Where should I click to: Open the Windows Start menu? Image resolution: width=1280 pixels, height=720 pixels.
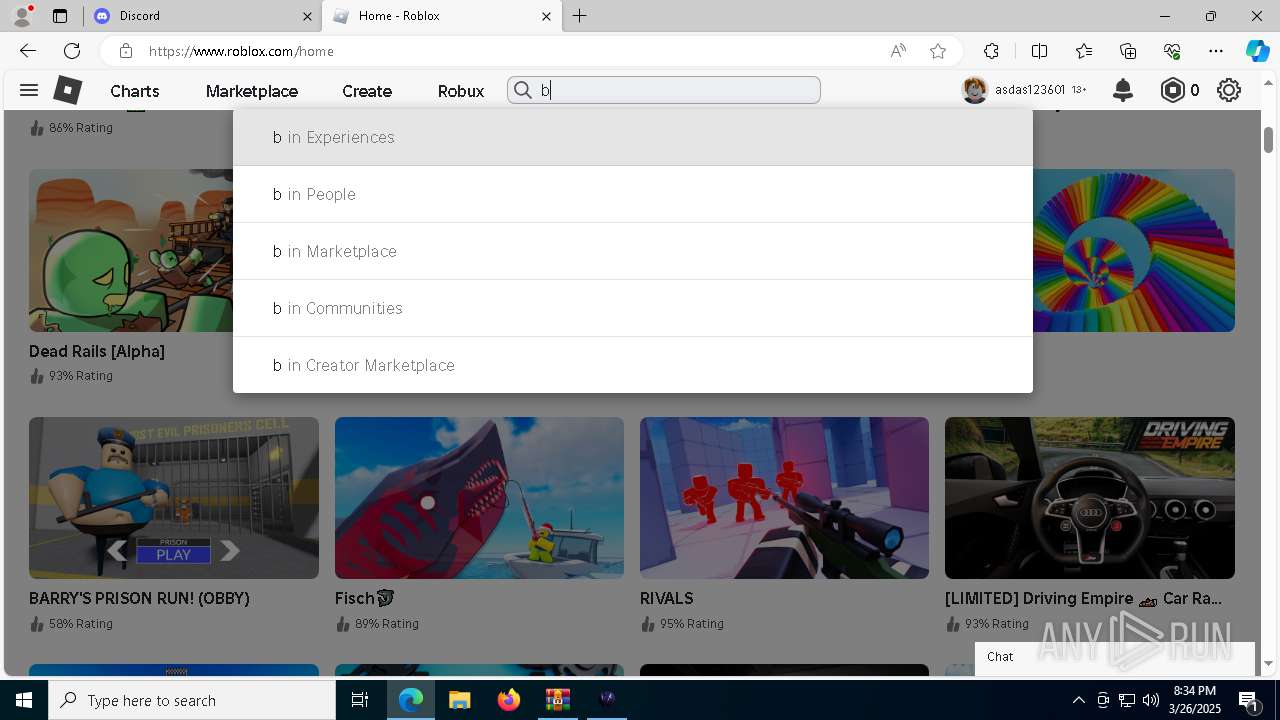[24, 700]
